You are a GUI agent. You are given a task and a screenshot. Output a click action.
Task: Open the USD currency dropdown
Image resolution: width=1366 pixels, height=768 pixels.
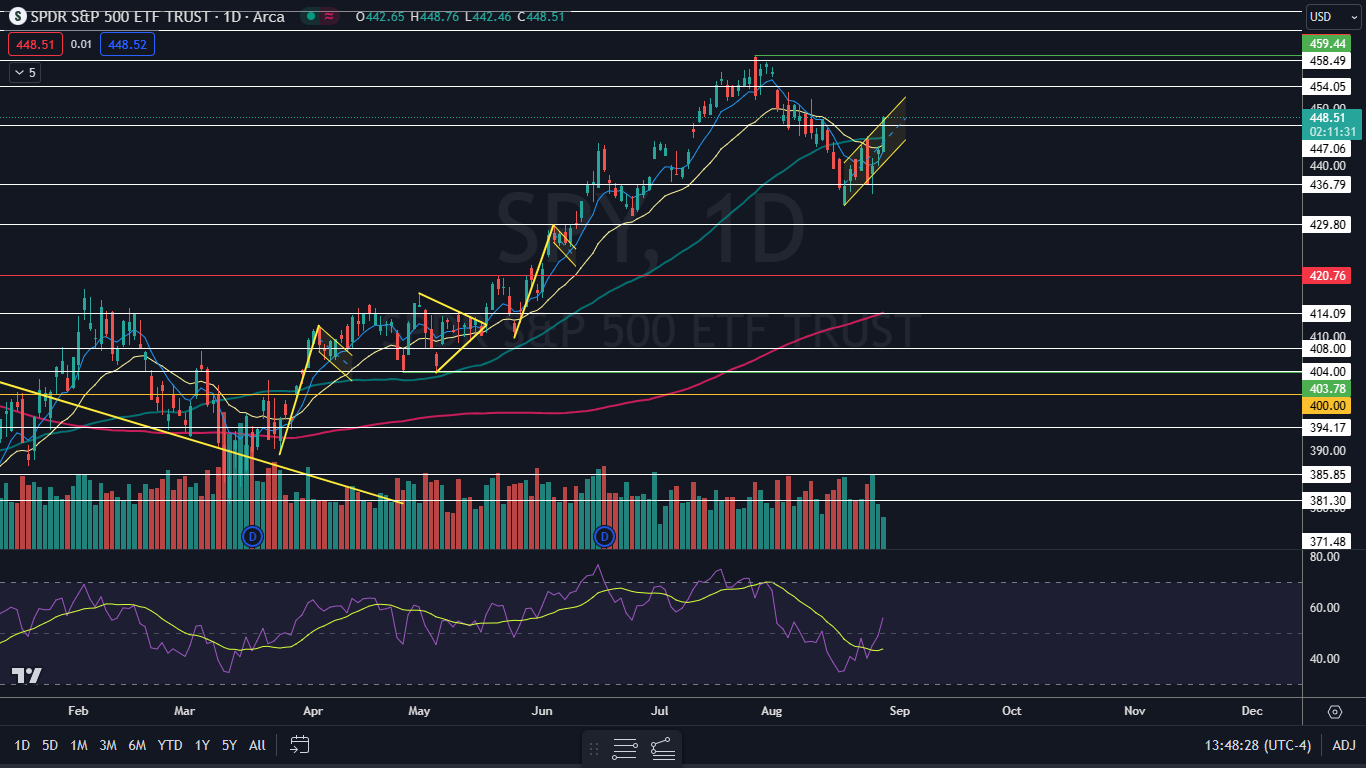(1334, 16)
